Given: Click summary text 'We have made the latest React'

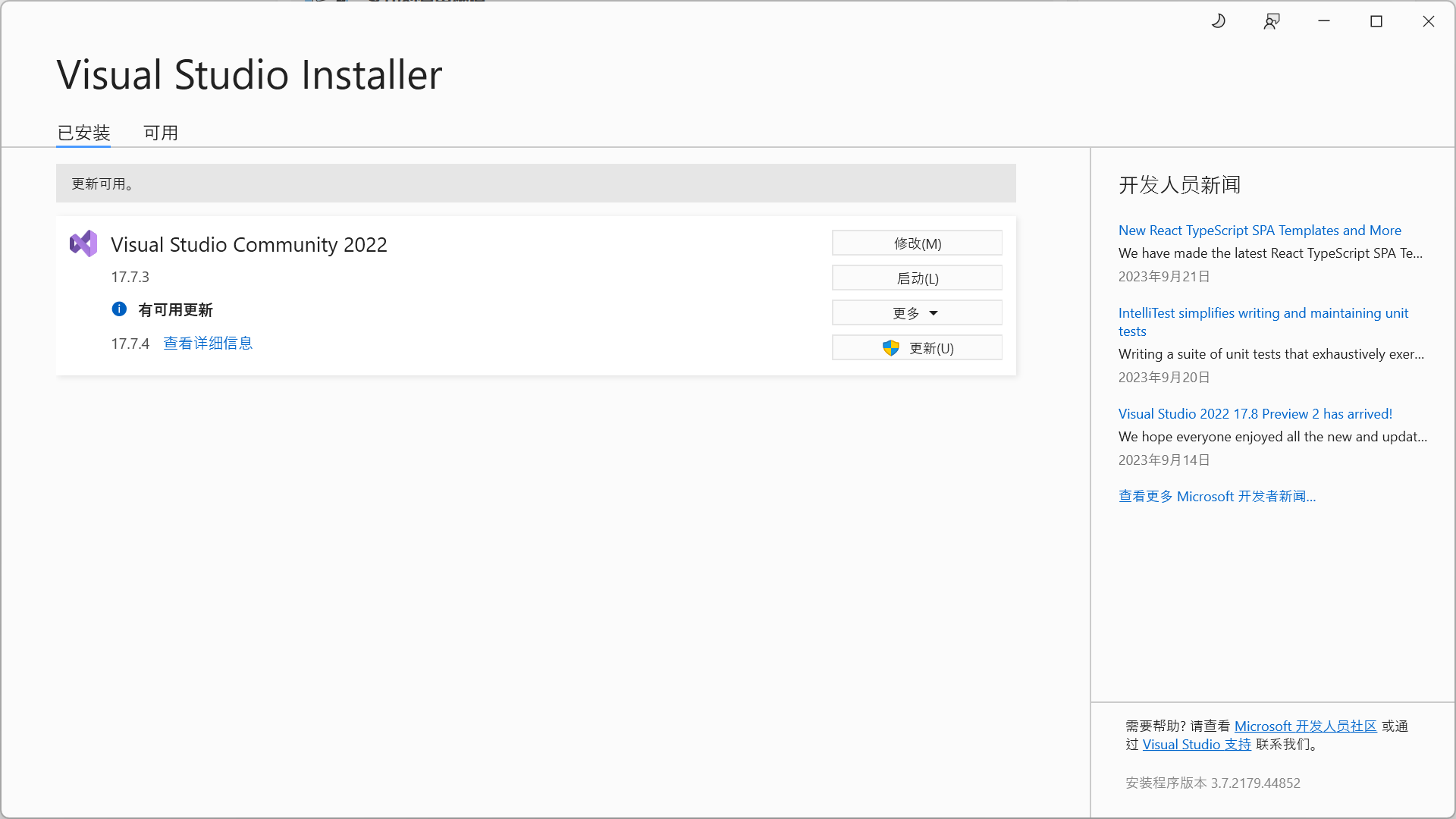Looking at the screenshot, I should pos(1270,253).
